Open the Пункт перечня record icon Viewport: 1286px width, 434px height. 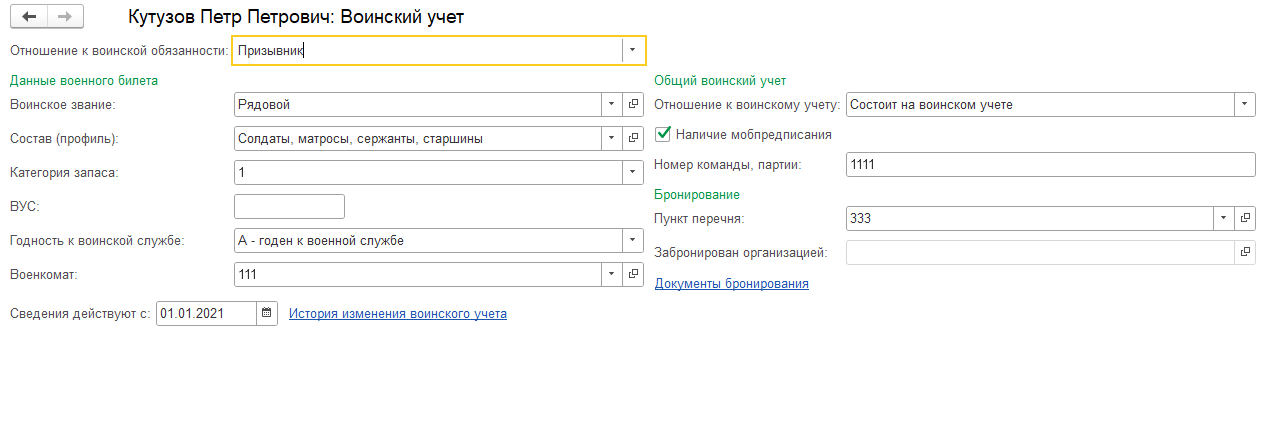(x=1245, y=217)
